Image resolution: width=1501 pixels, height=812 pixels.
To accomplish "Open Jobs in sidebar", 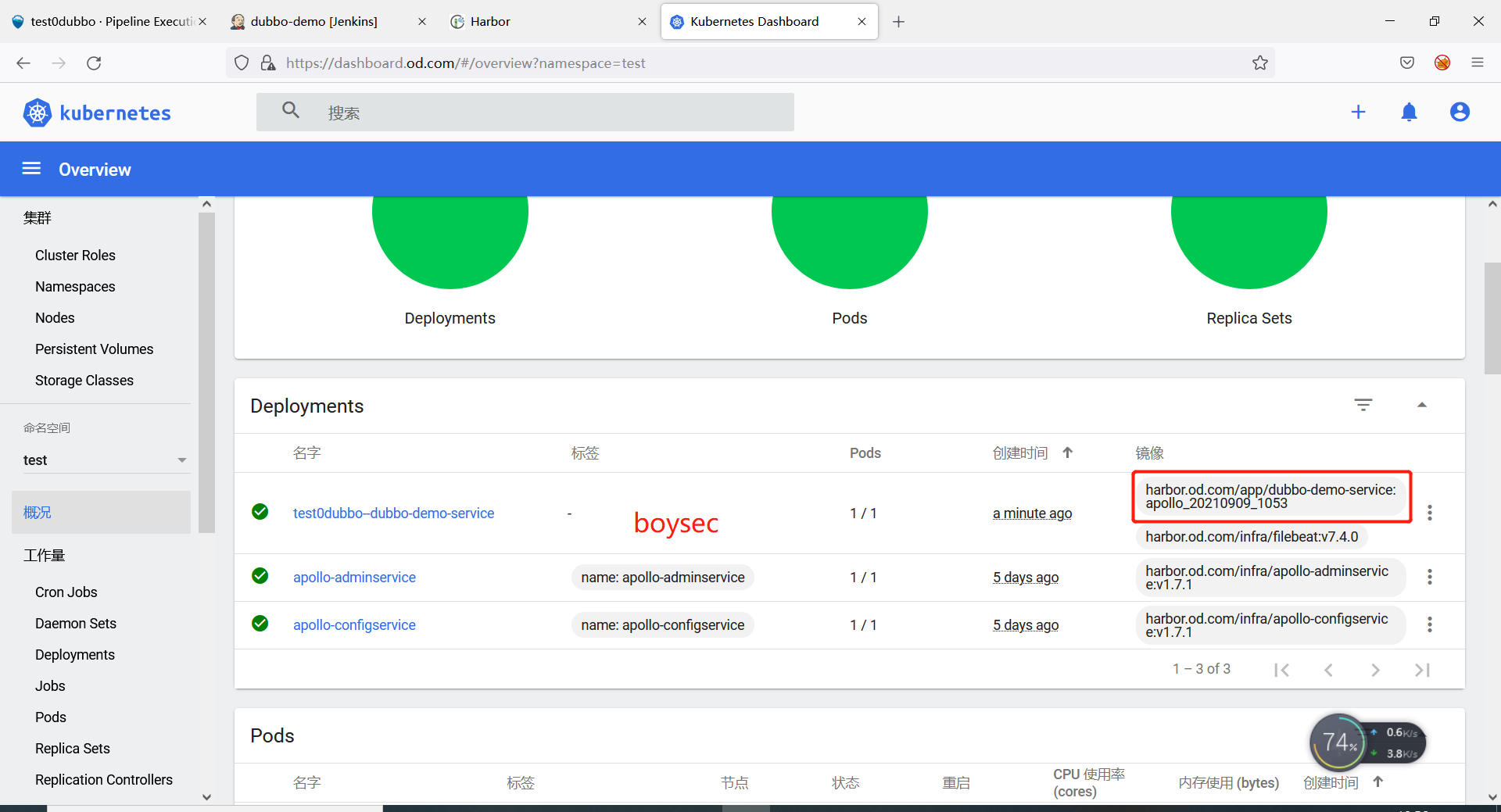I will (x=50, y=686).
